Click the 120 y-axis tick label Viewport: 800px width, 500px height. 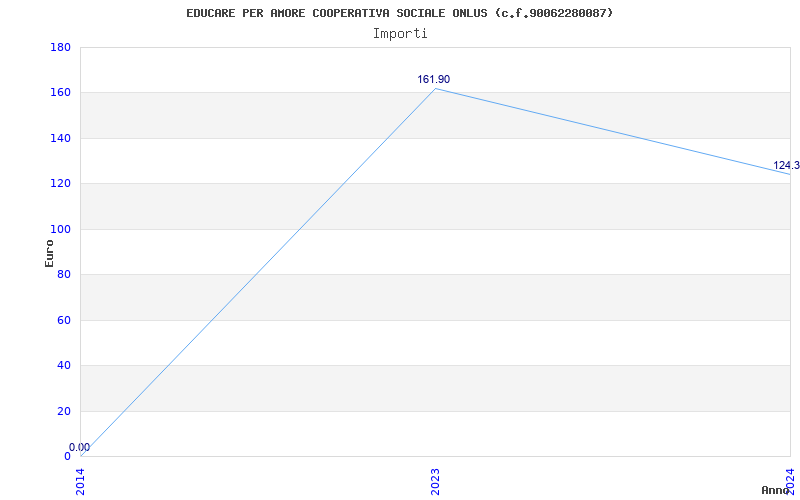click(60, 184)
